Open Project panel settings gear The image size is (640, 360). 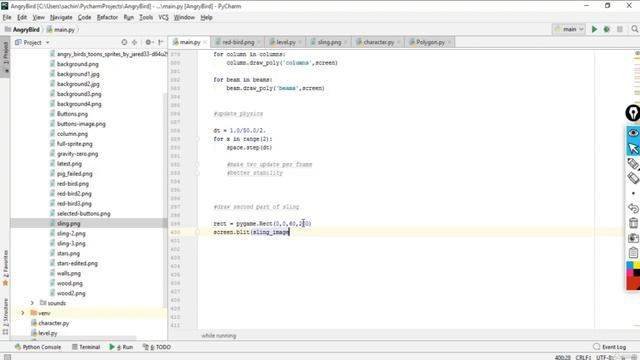(x=148, y=42)
